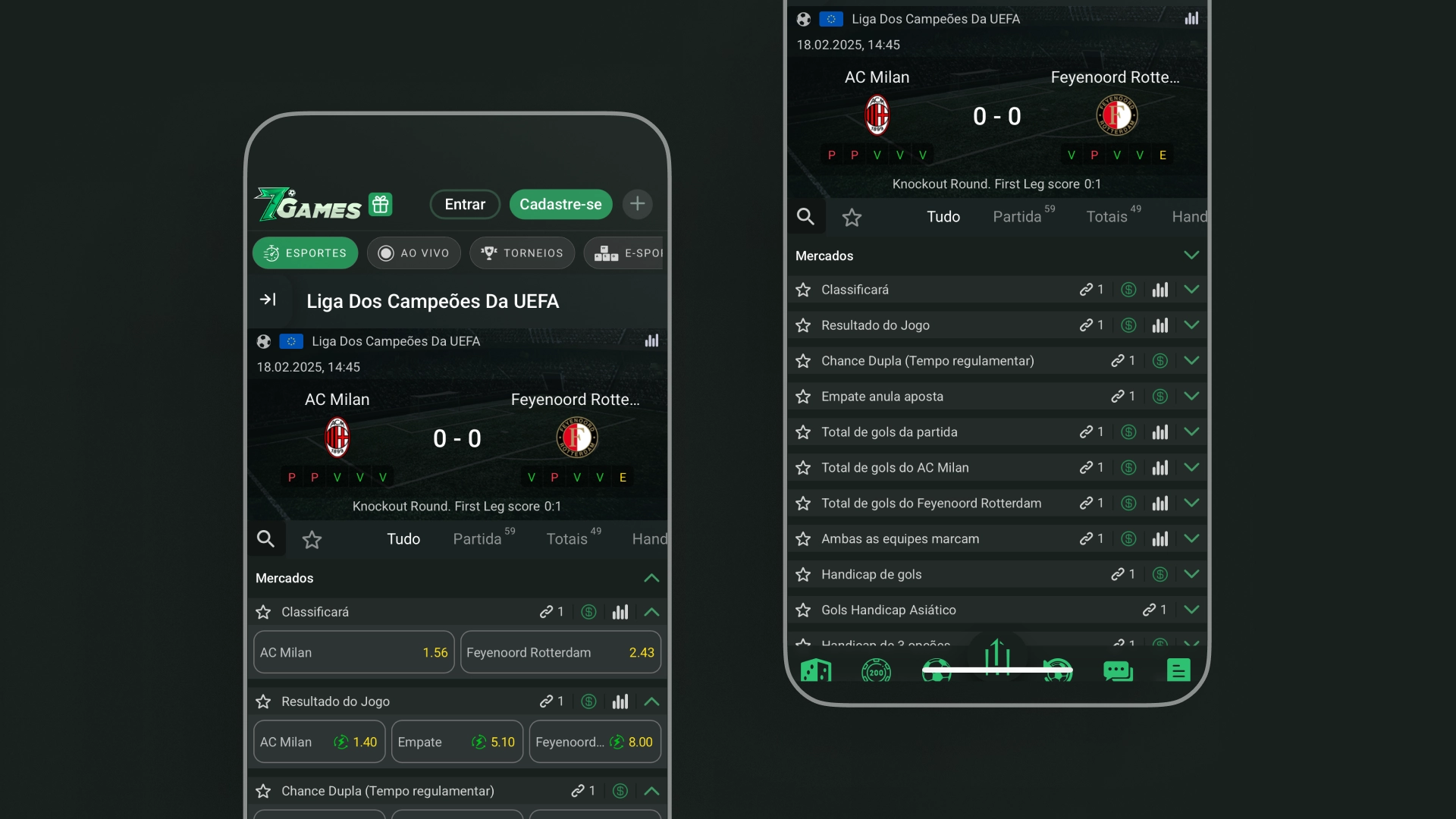The width and height of the screenshot is (1456, 819).
Task: Open Classificará statistics chart icon on left phone
Action: click(620, 612)
